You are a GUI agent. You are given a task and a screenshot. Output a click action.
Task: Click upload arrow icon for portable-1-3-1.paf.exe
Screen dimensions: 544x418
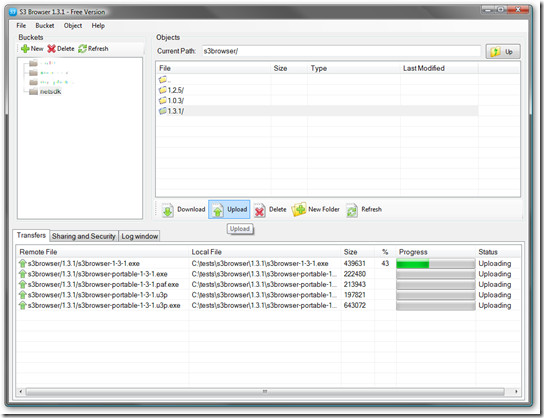23,284
